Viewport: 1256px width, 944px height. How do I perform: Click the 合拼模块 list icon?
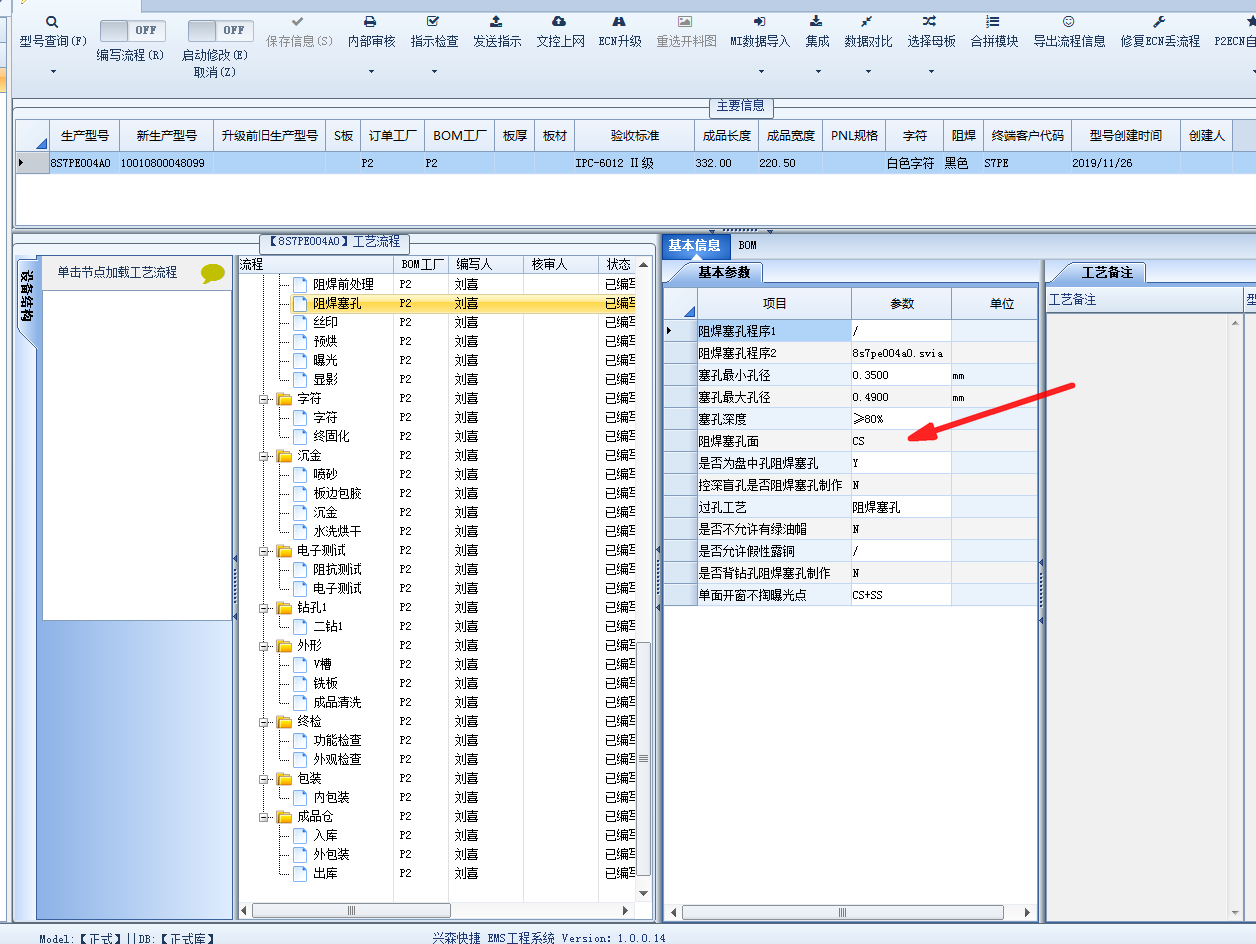993,21
